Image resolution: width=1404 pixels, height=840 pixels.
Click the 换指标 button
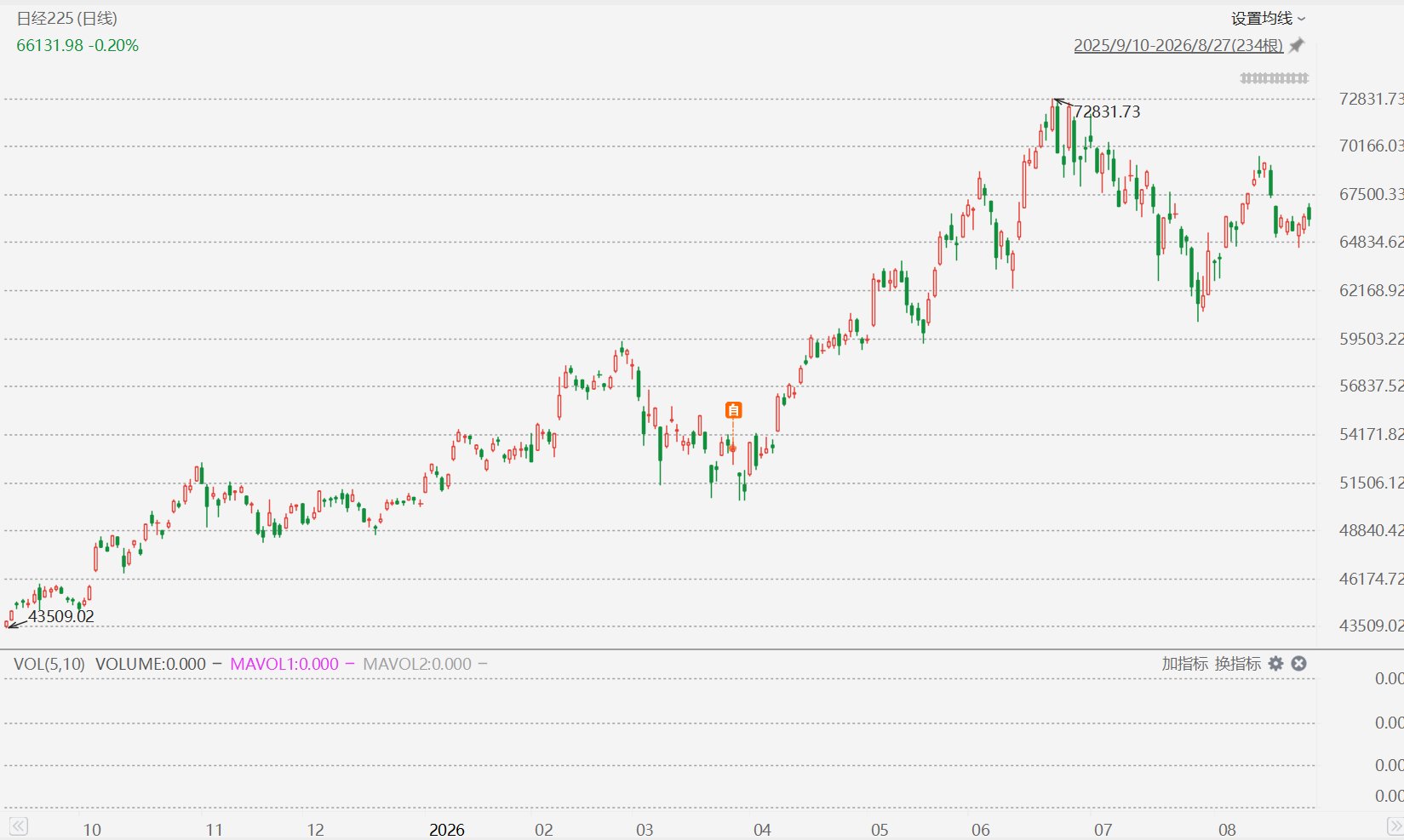pos(1237,664)
